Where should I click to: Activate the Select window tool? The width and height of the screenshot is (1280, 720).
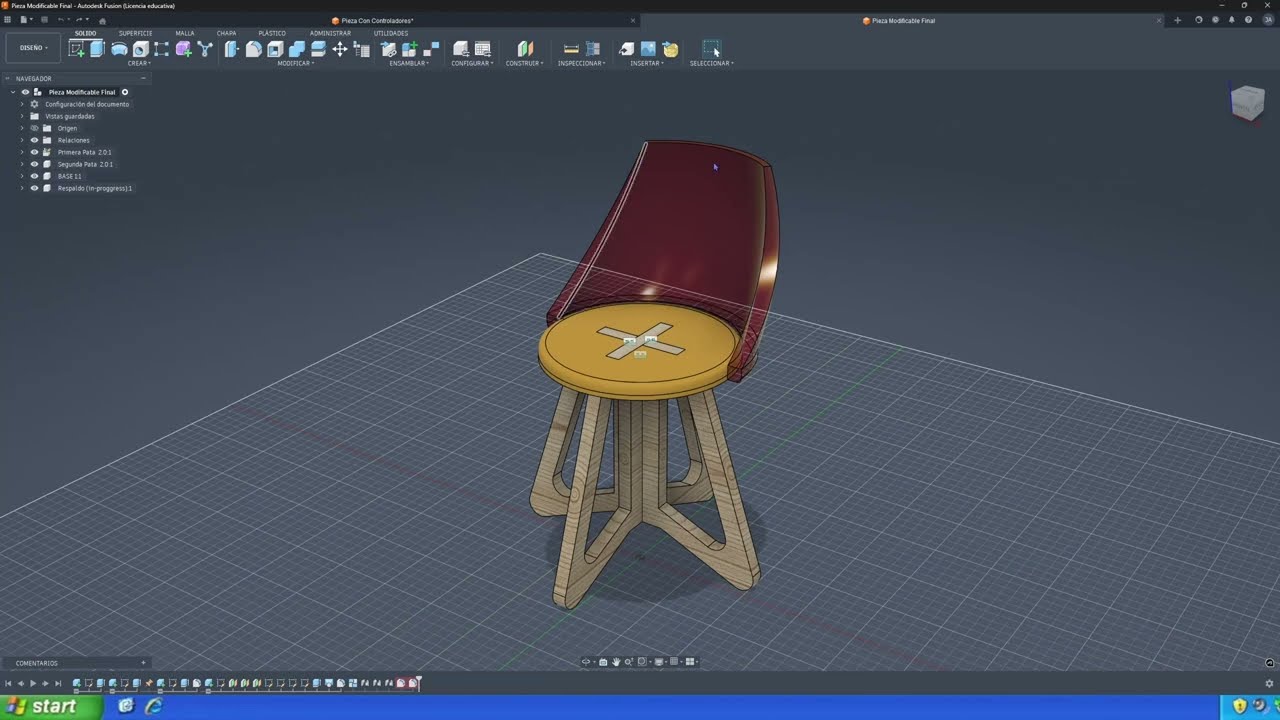pyautogui.click(x=711, y=49)
